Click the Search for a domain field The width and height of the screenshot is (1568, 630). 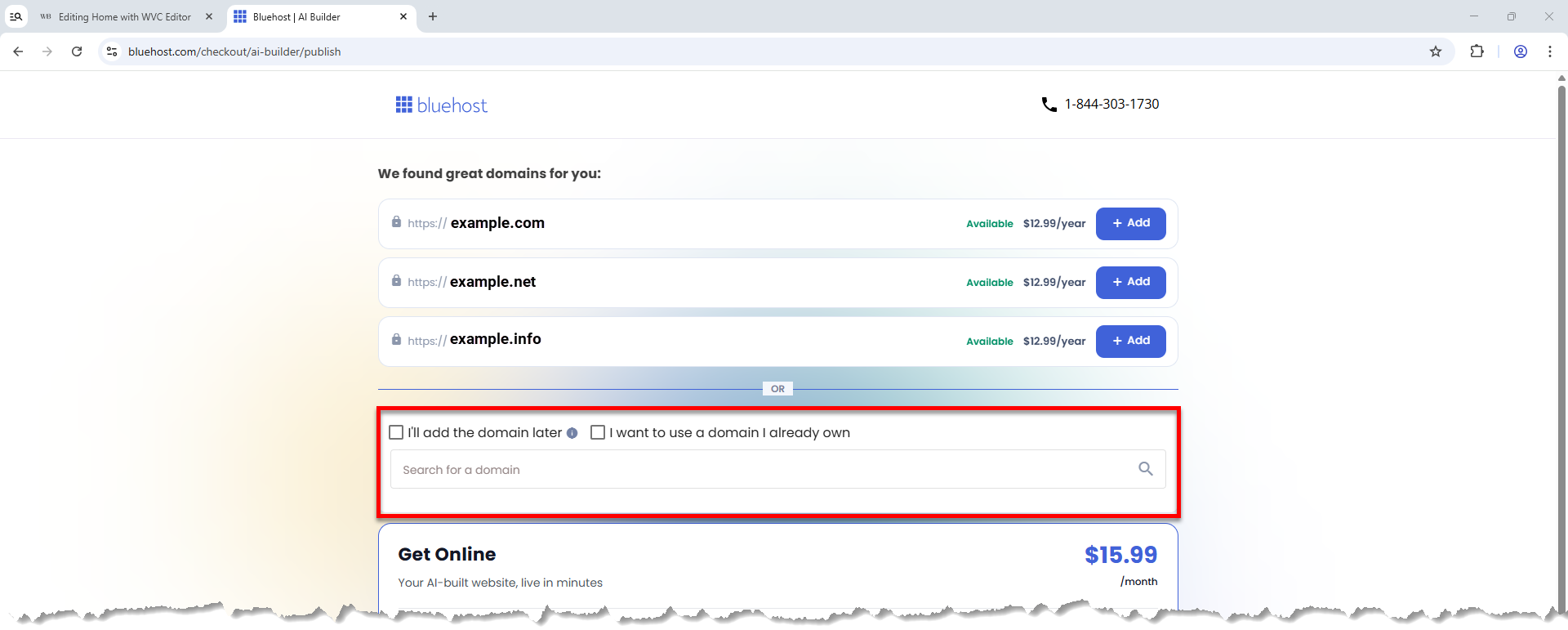point(777,469)
